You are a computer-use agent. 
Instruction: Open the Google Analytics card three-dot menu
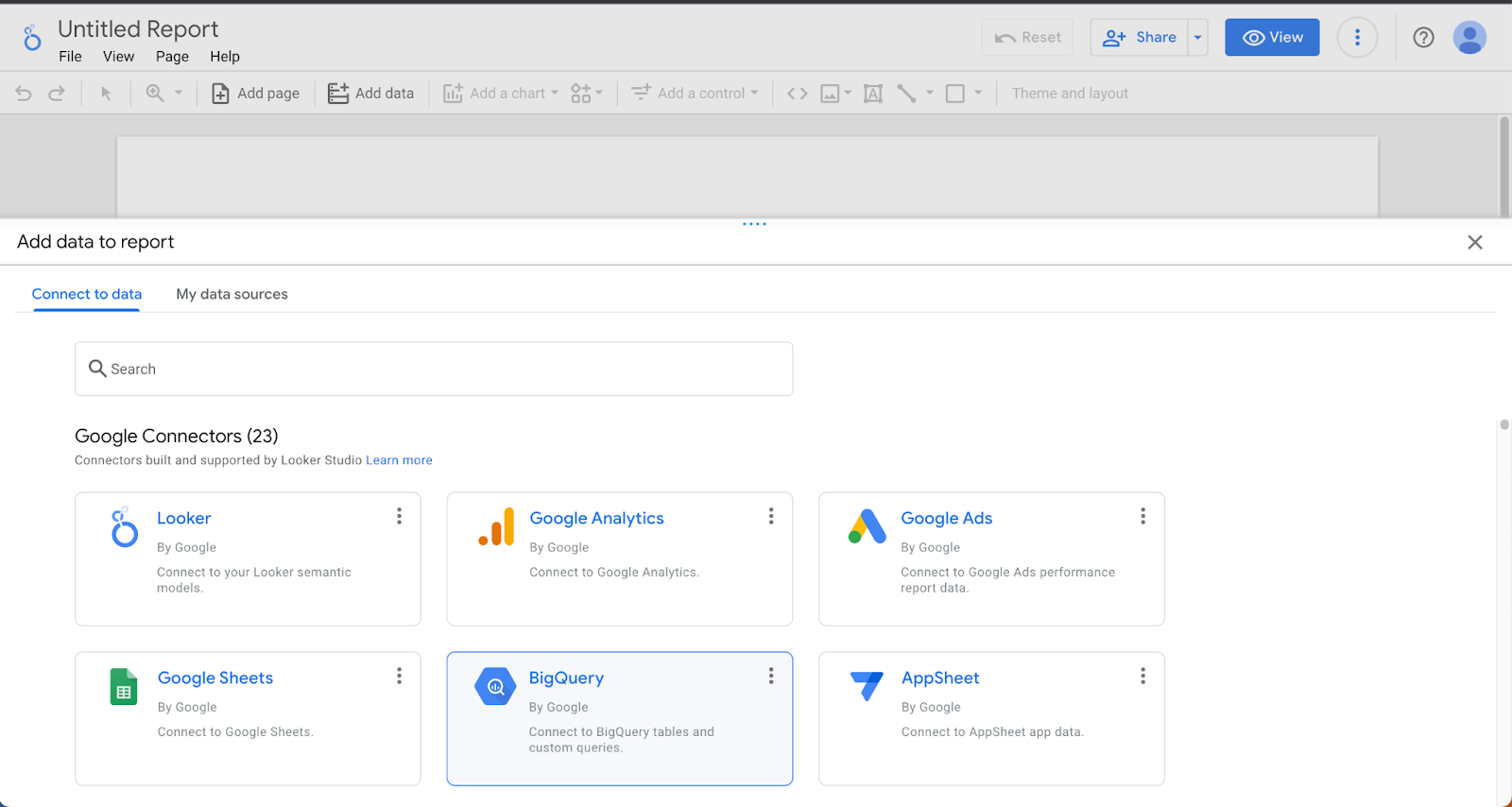coord(771,516)
